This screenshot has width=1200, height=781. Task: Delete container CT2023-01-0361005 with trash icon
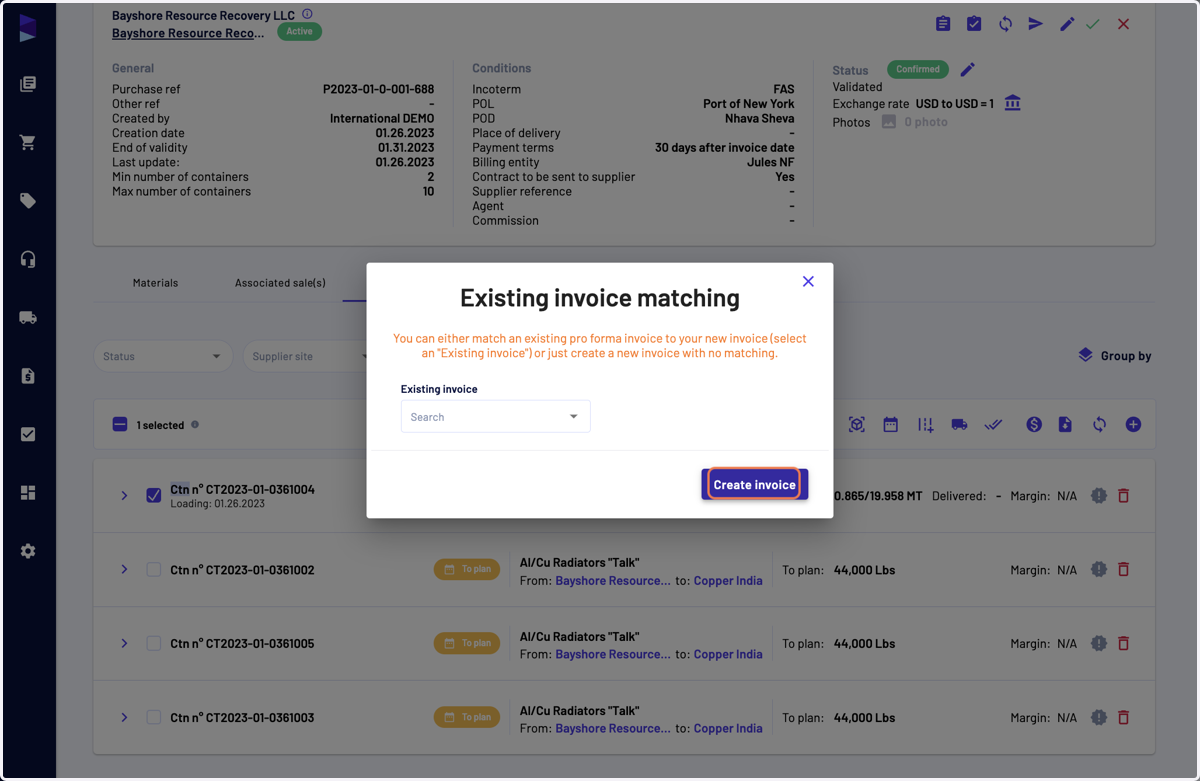pyautogui.click(x=1123, y=643)
